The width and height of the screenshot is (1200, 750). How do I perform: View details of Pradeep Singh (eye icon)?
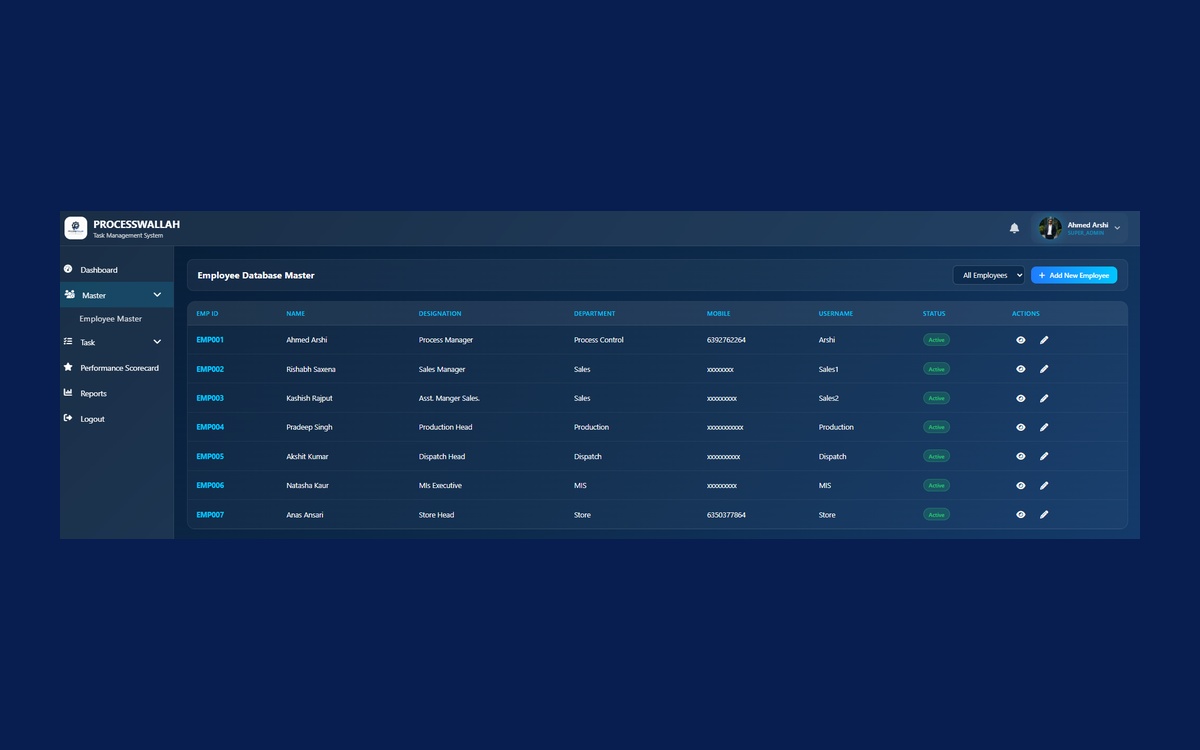coord(1021,427)
